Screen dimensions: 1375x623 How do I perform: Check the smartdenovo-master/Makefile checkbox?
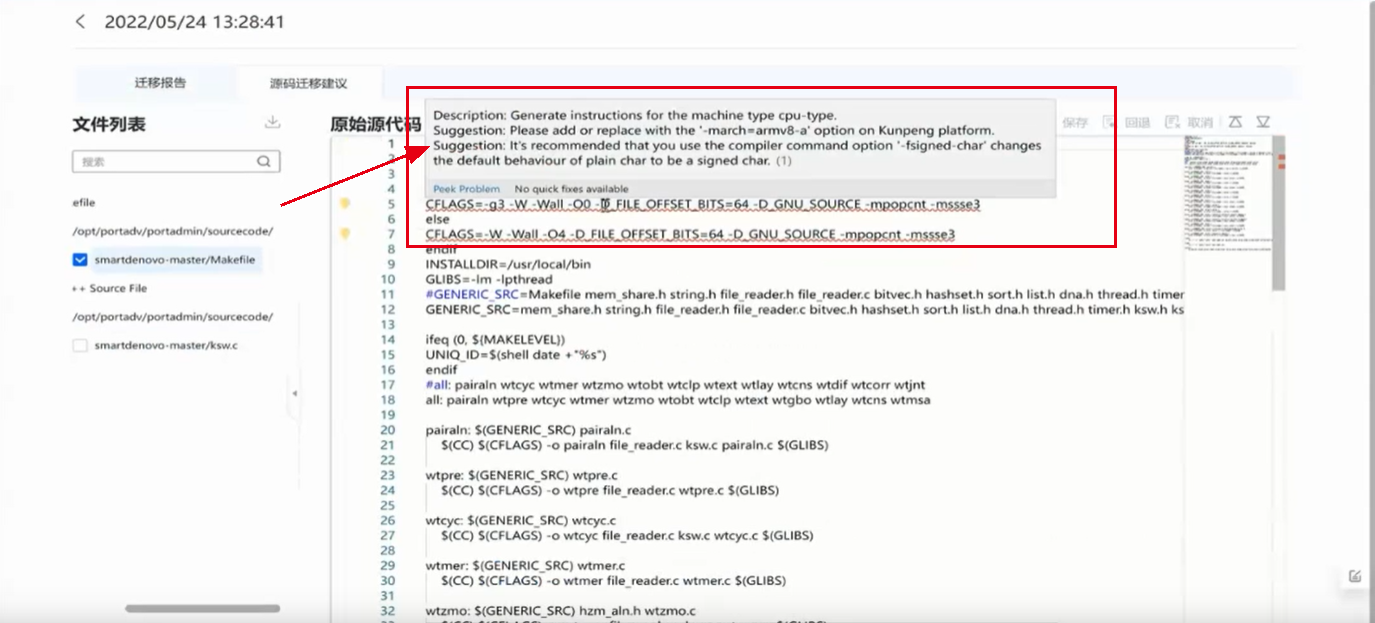click(x=80, y=260)
